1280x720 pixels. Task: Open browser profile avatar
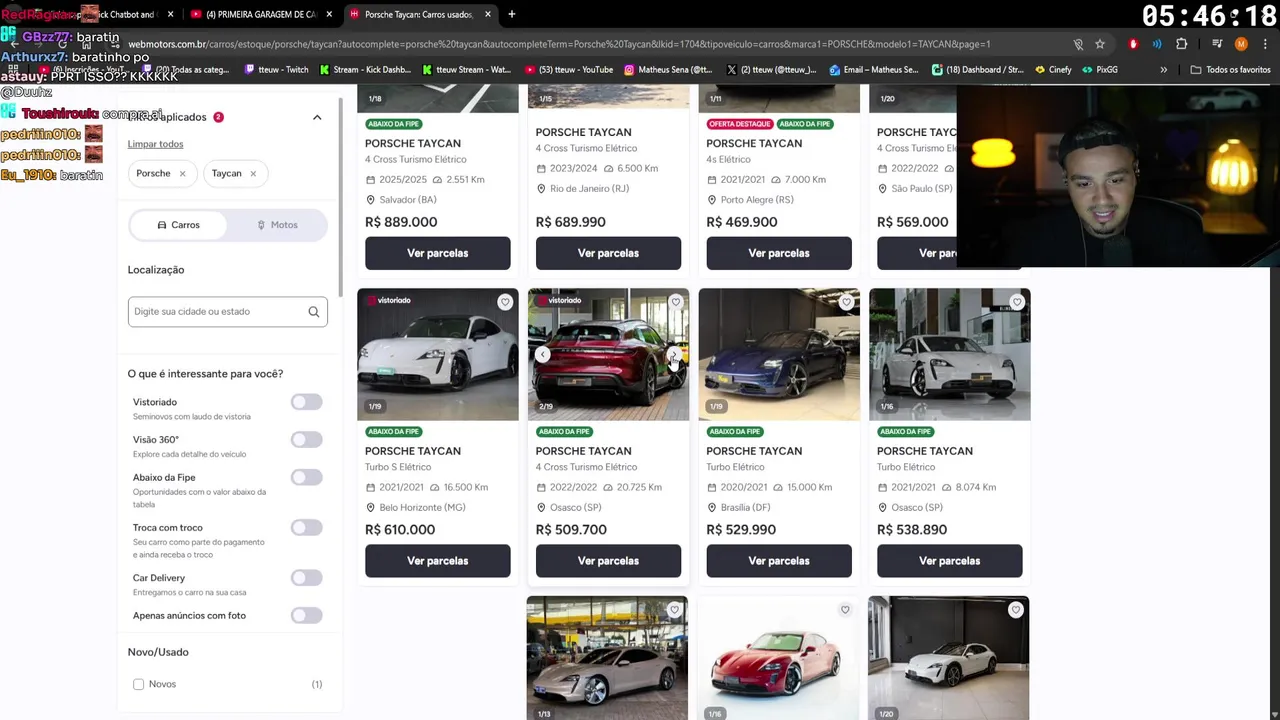(1241, 44)
